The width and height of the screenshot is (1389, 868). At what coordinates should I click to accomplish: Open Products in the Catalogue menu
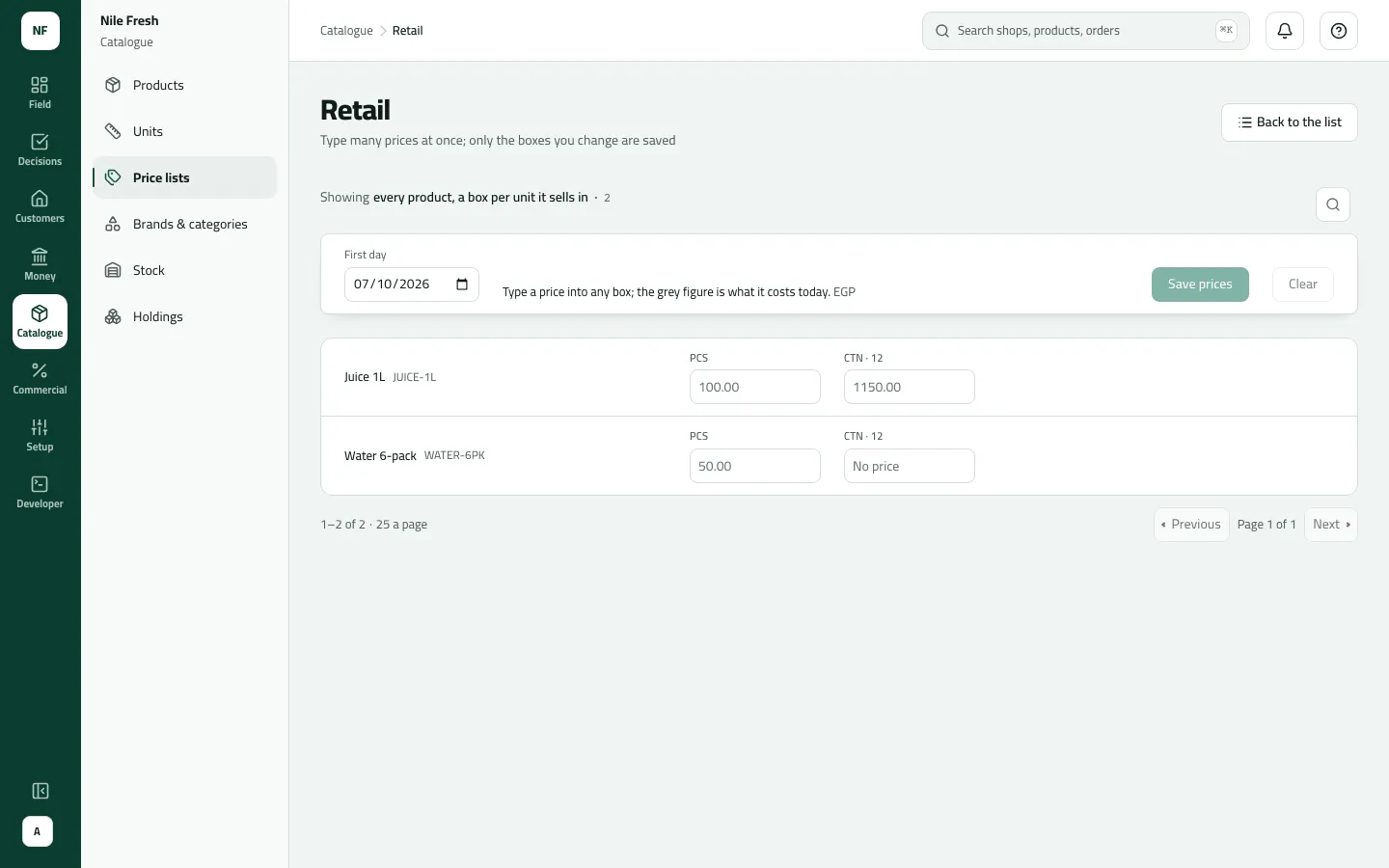[184, 85]
